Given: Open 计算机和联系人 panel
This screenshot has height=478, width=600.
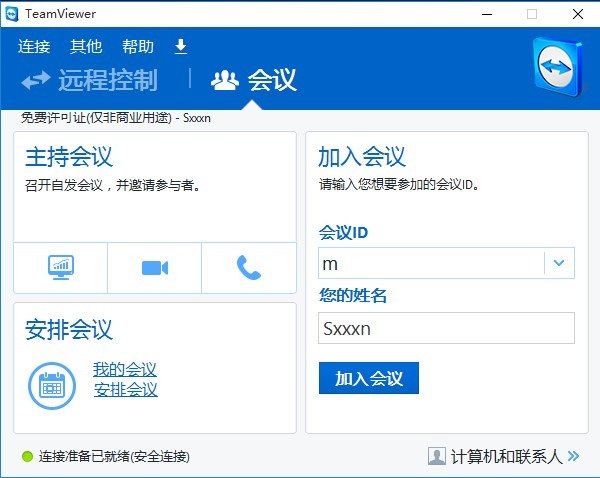Looking at the screenshot, I should click(506, 456).
